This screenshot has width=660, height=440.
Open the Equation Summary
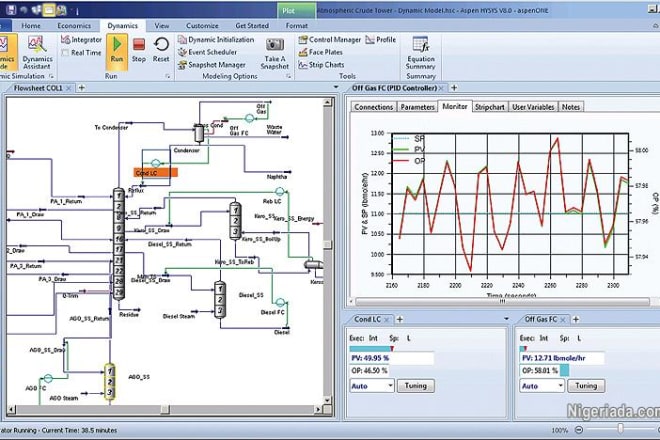(421, 52)
